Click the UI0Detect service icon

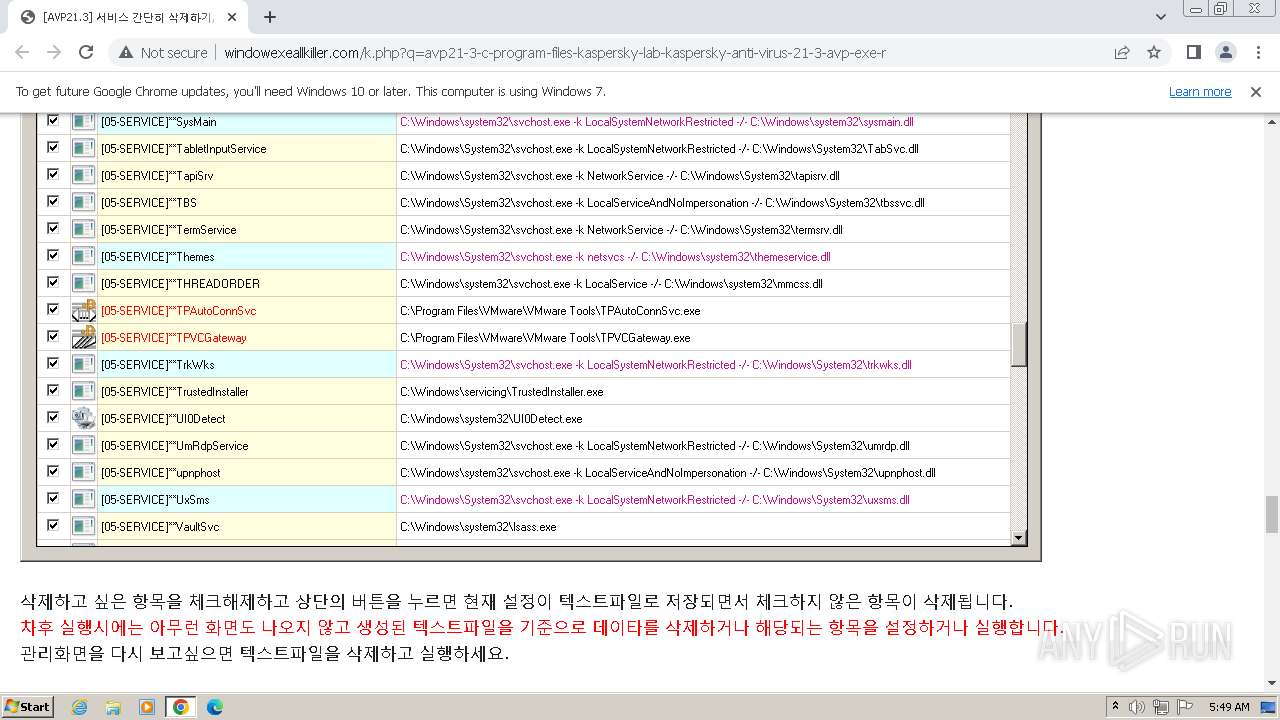tap(83, 418)
